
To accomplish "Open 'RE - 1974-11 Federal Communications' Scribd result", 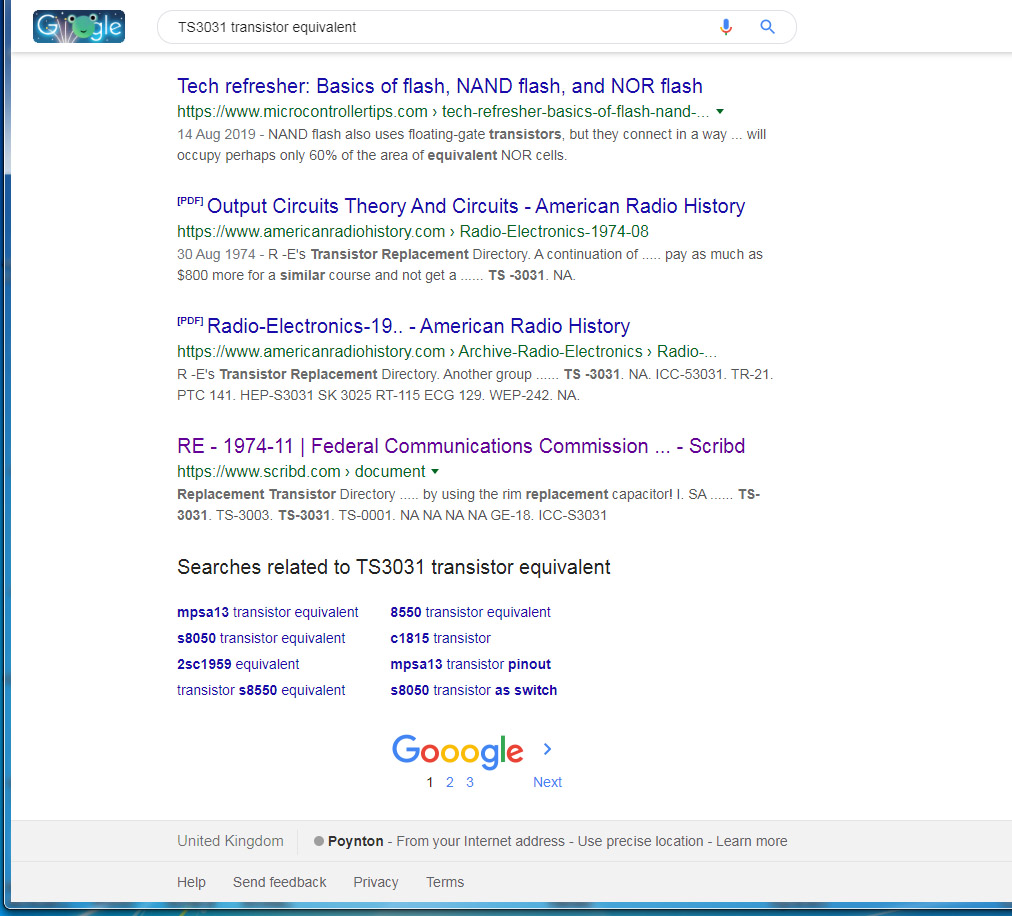I will coord(461,446).
